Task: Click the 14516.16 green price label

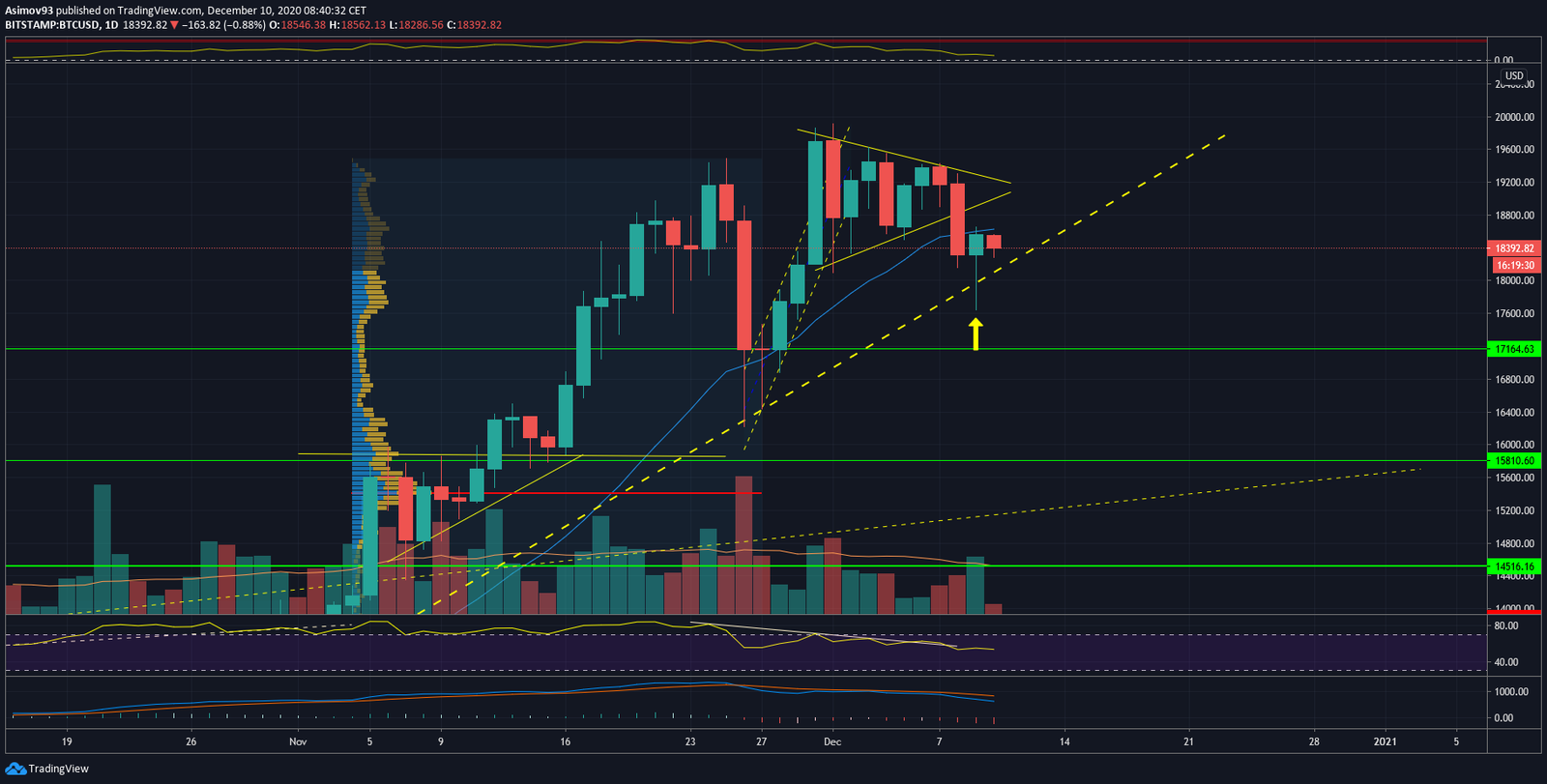Action: tap(1514, 566)
